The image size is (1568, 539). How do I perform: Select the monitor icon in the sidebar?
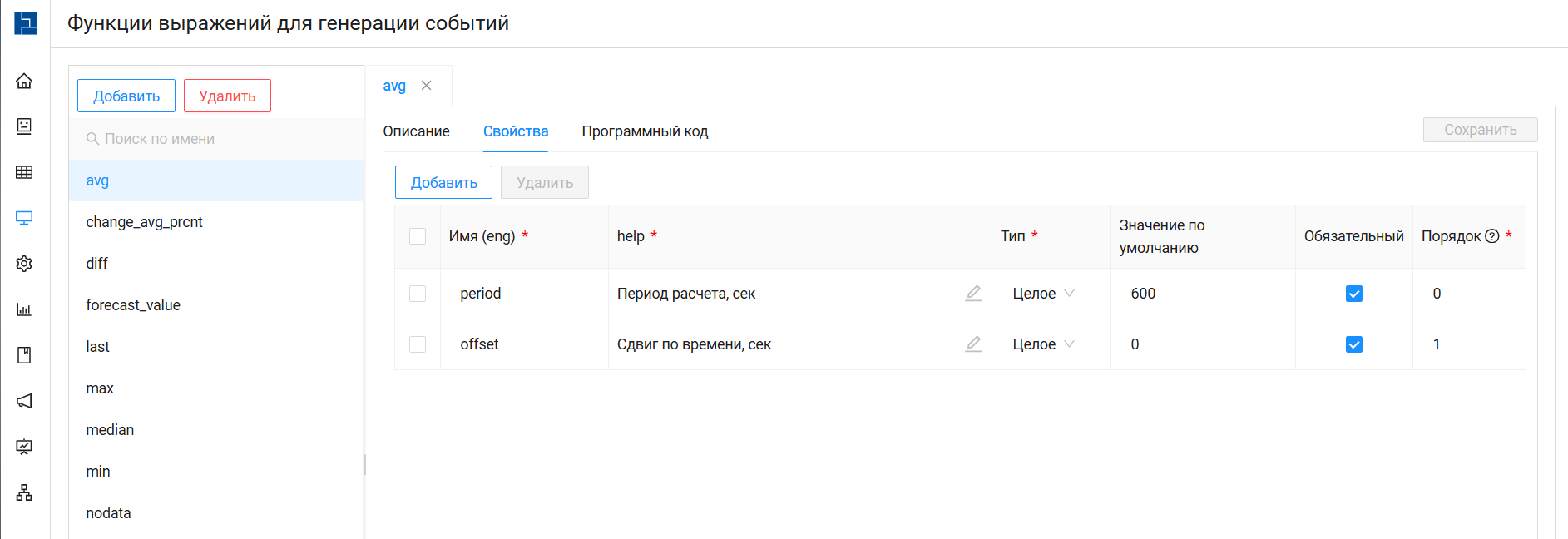24,218
